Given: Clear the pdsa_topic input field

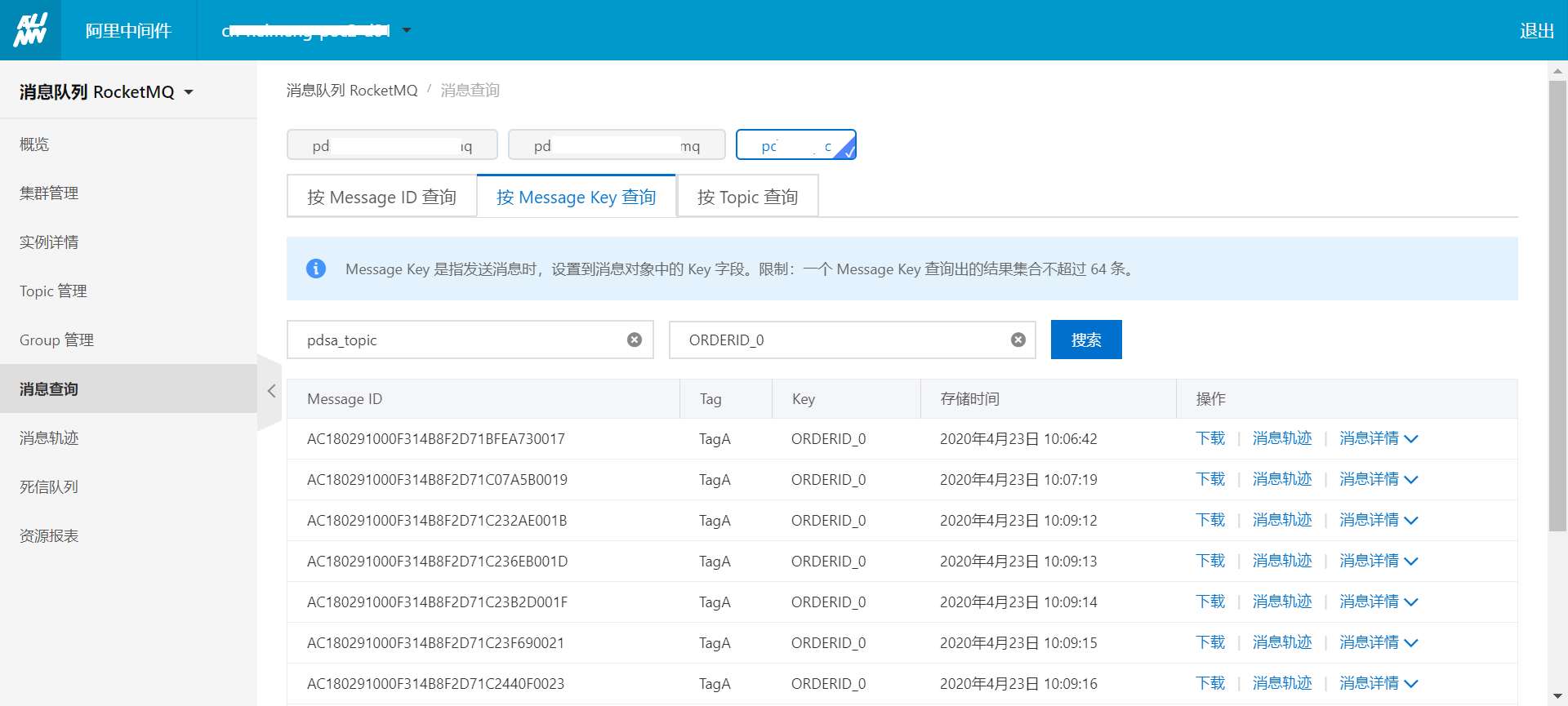Looking at the screenshot, I should click(x=635, y=340).
